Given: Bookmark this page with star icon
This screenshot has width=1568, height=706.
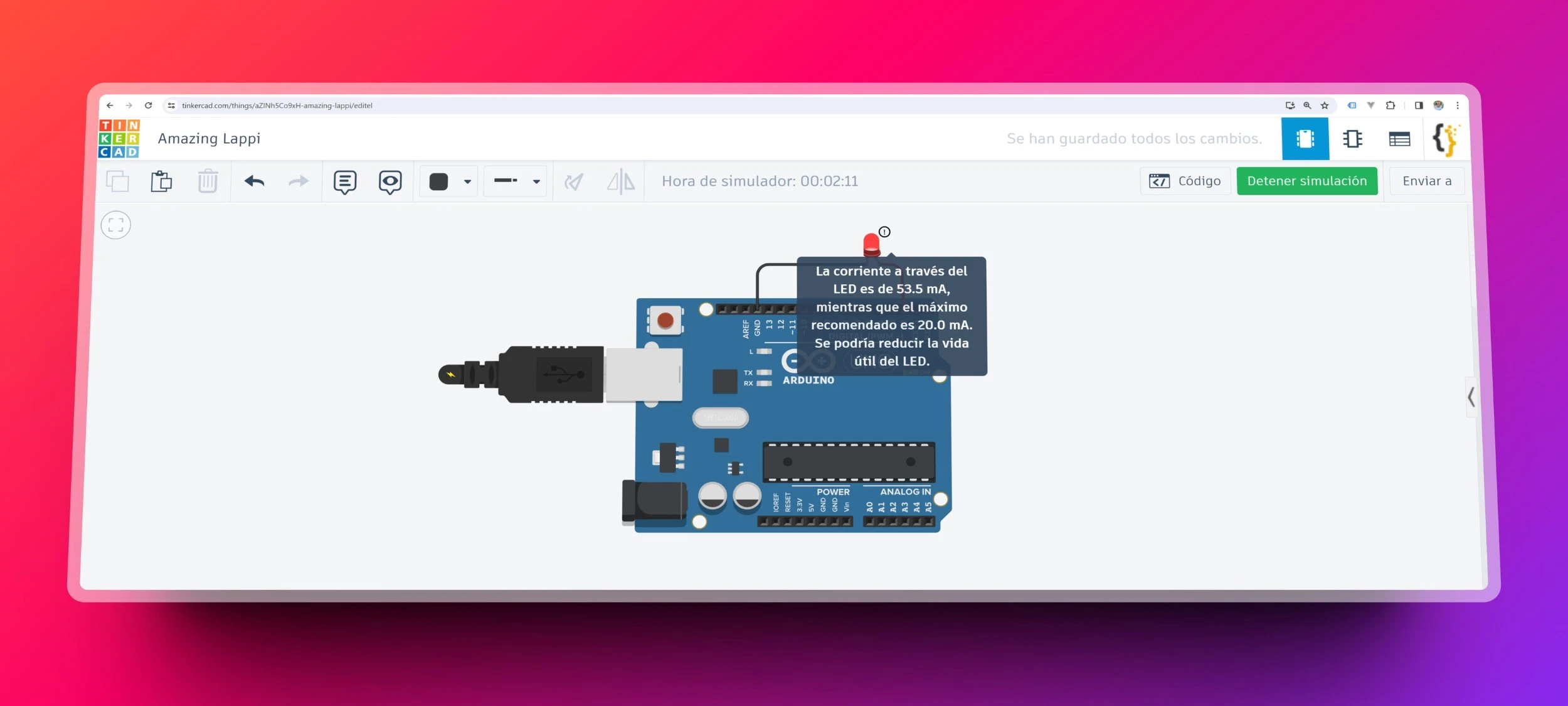Looking at the screenshot, I should pos(1325,105).
